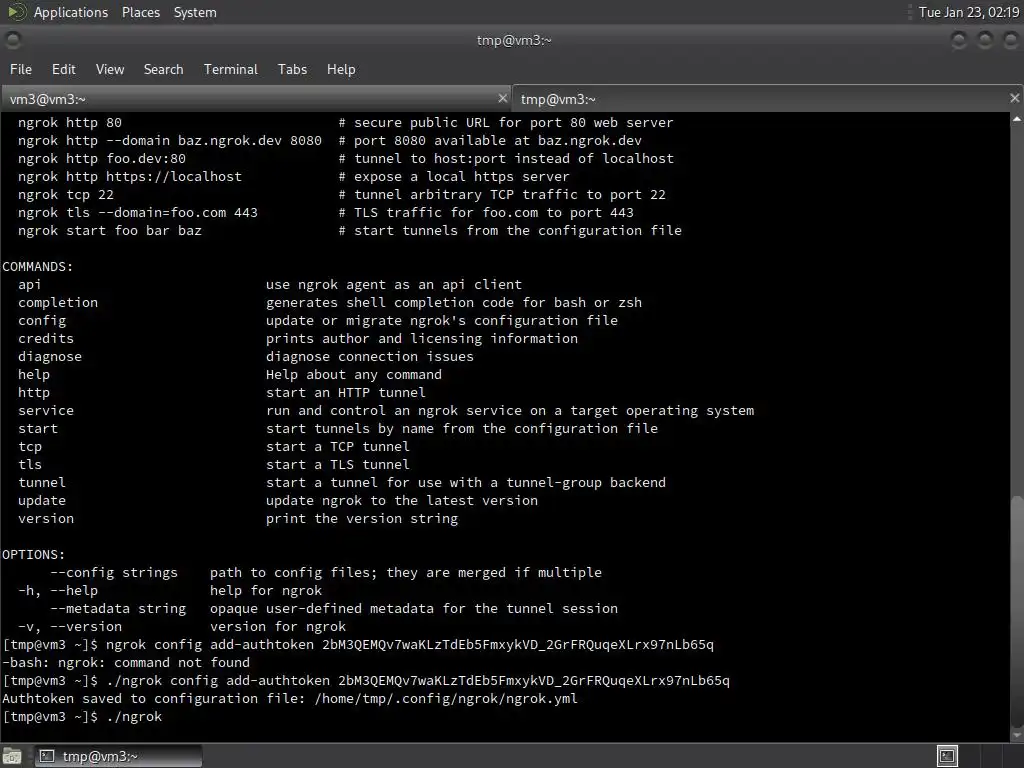This screenshot has width=1024, height=768.
Task: Click 'print the version string' description
Action: (x=362, y=519)
